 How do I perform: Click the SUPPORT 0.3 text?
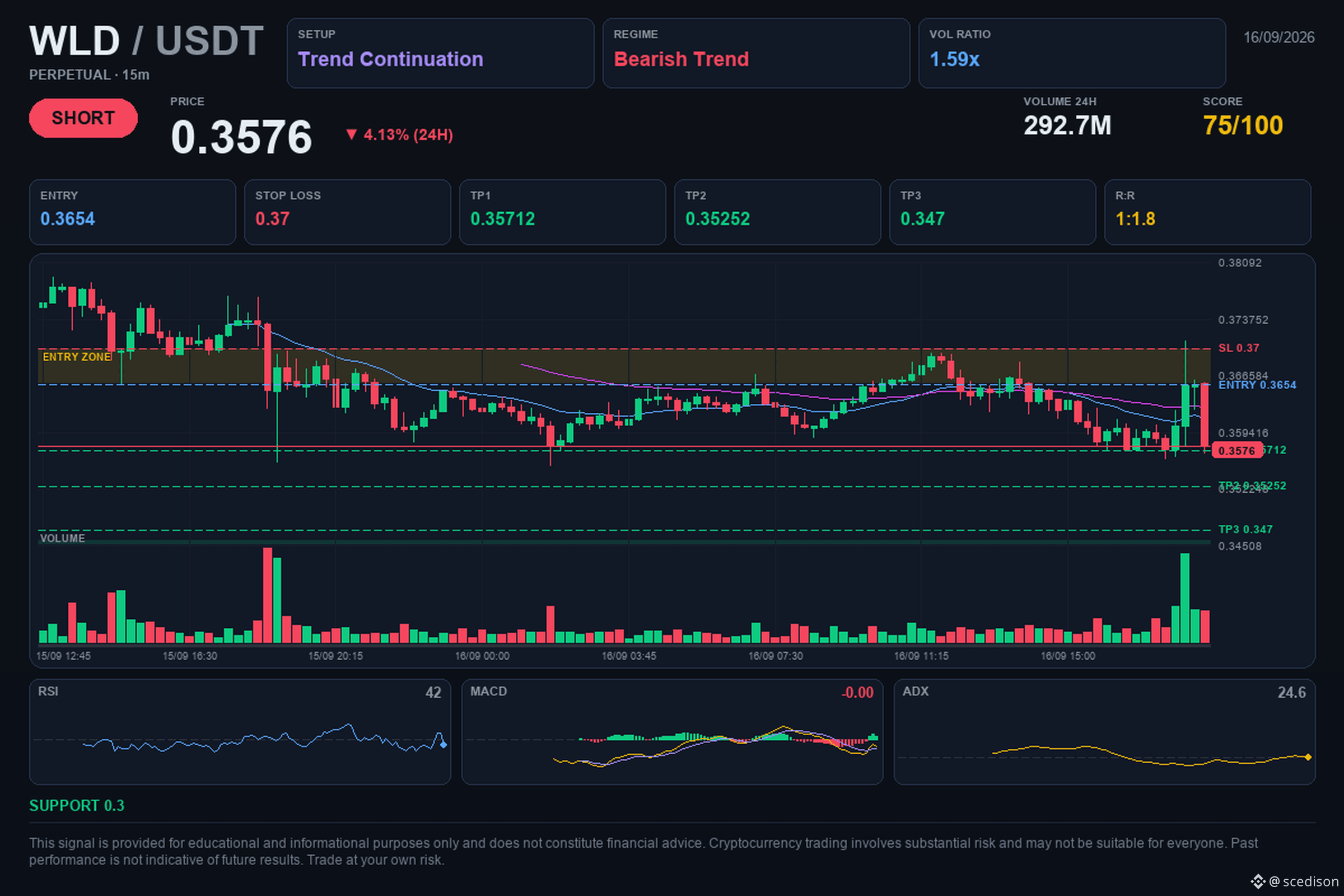[x=77, y=805]
